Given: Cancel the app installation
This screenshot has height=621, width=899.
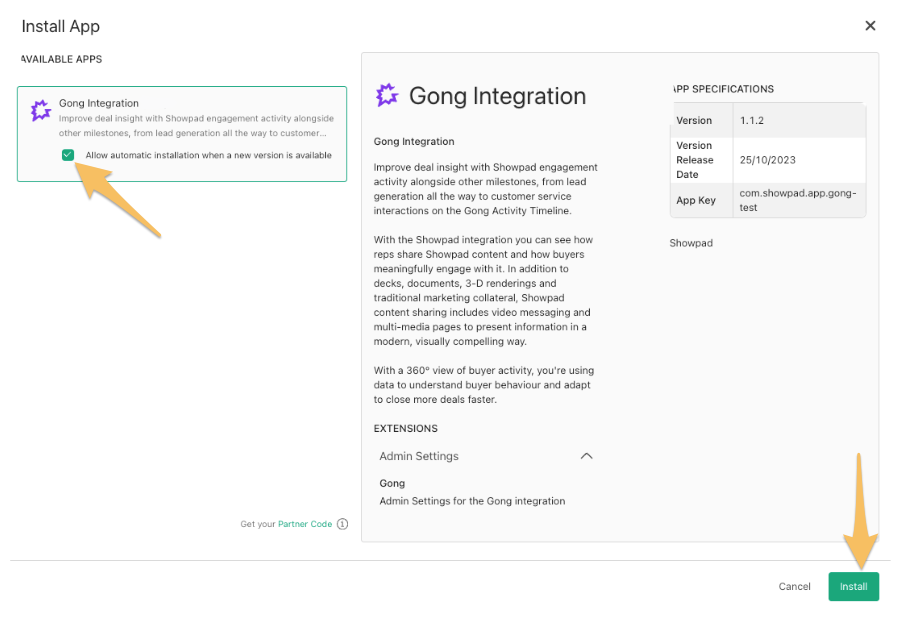Looking at the screenshot, I should pos(794,587).
